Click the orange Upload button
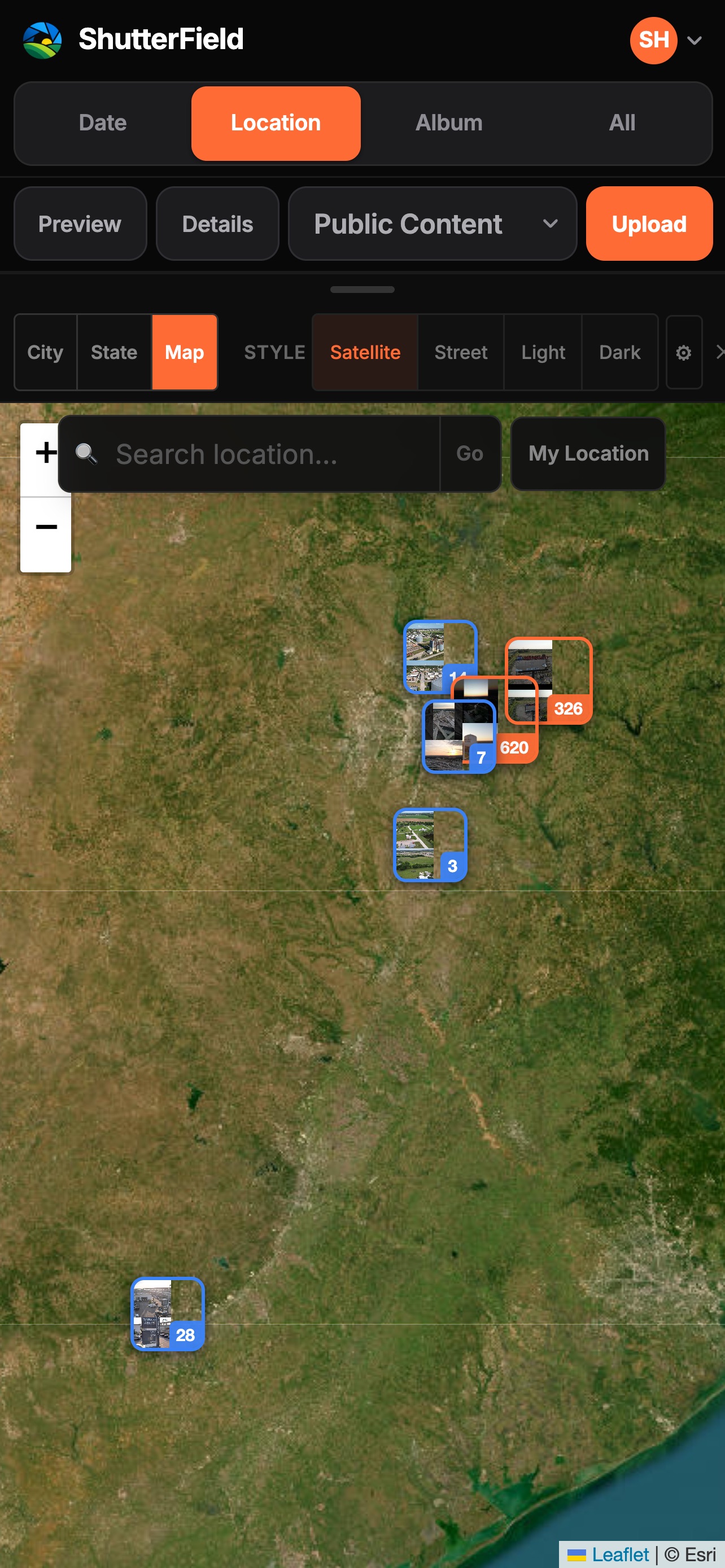The height and width of the screenshot is (1568, 725). point(649,224)
